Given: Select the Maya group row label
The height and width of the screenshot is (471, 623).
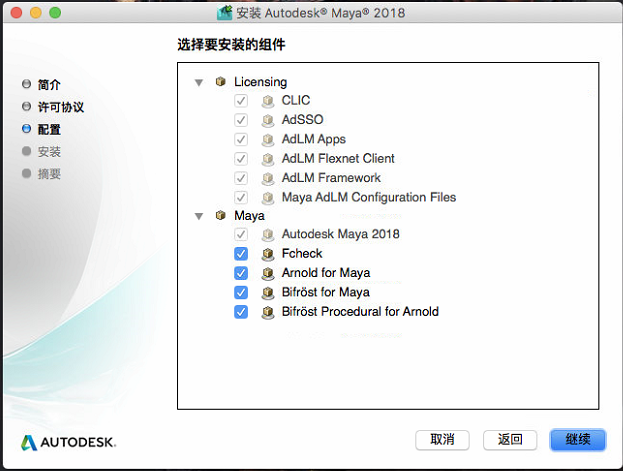Looking at the screenshot, I should coord(250,216).
